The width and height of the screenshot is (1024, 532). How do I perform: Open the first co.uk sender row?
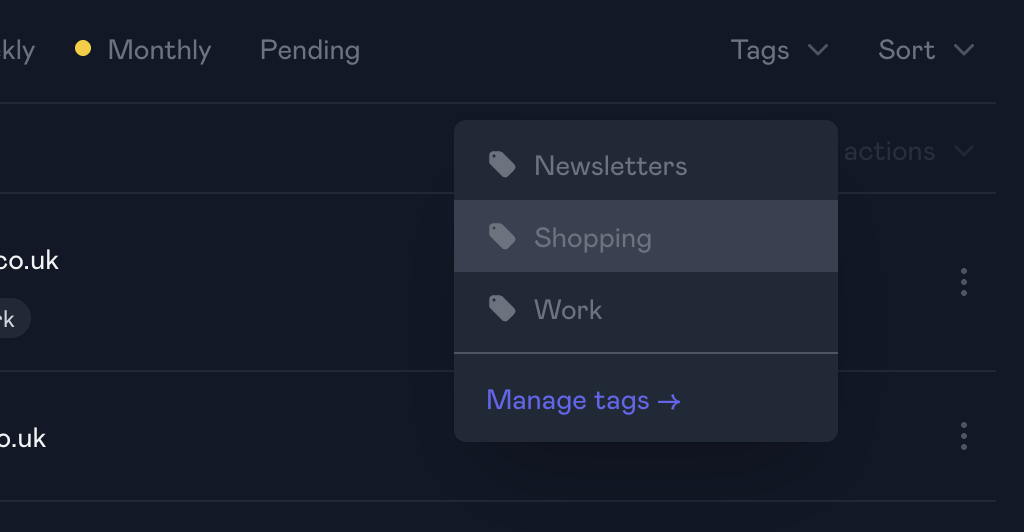[x=29, y=261]
